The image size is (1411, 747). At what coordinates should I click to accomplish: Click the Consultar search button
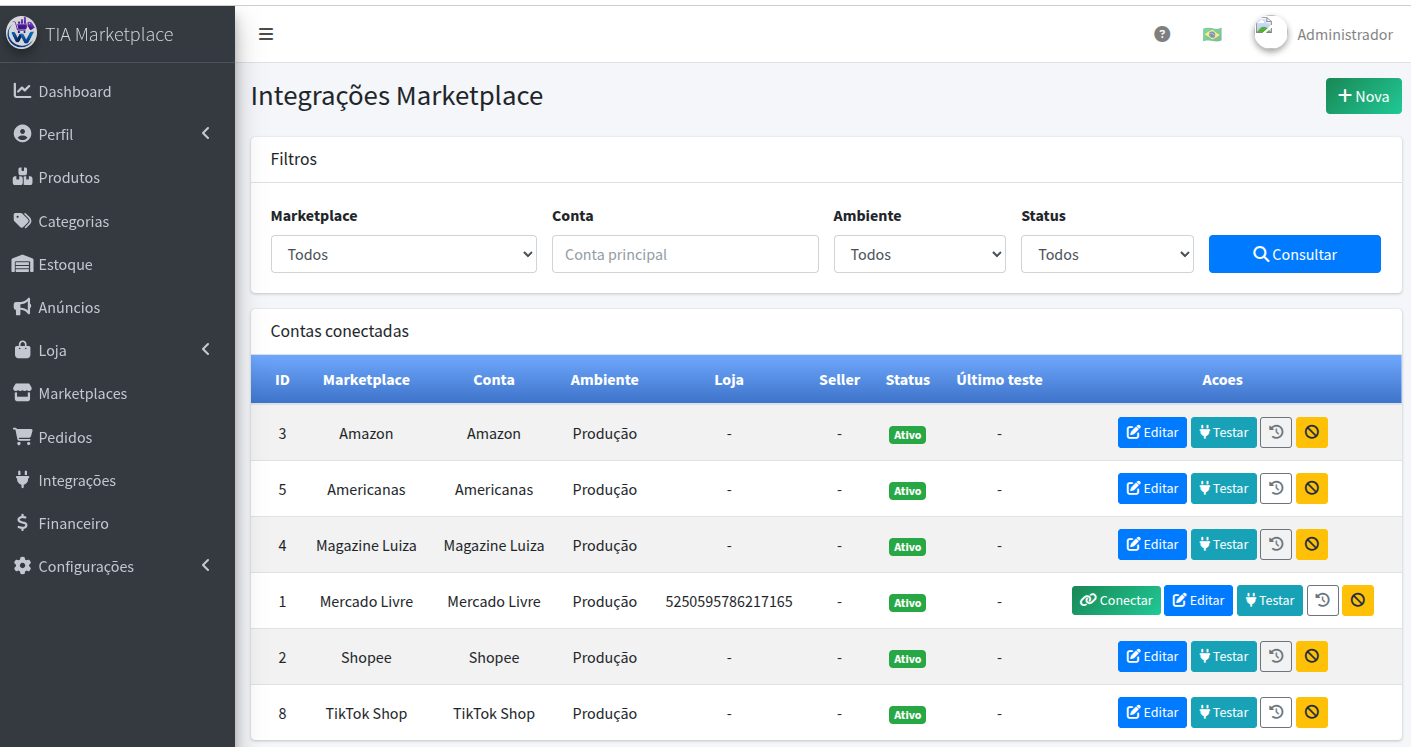[x=1295, y=254]
